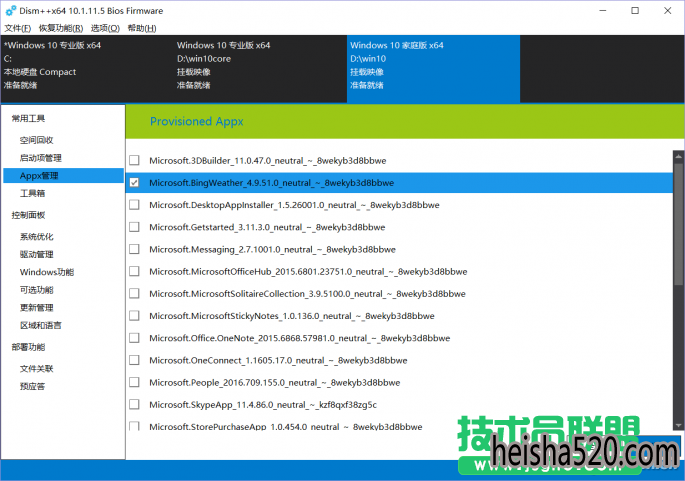The image size is (685, 481).
Task: Open the 恢复功能(R) menu
Action: [61, 28]
